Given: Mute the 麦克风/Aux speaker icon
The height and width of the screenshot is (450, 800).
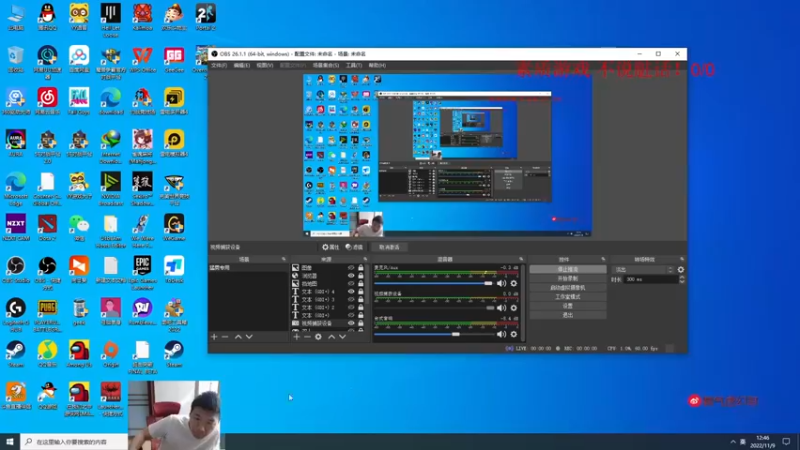Looking at the screenshot, I should [x=502, y=283].
